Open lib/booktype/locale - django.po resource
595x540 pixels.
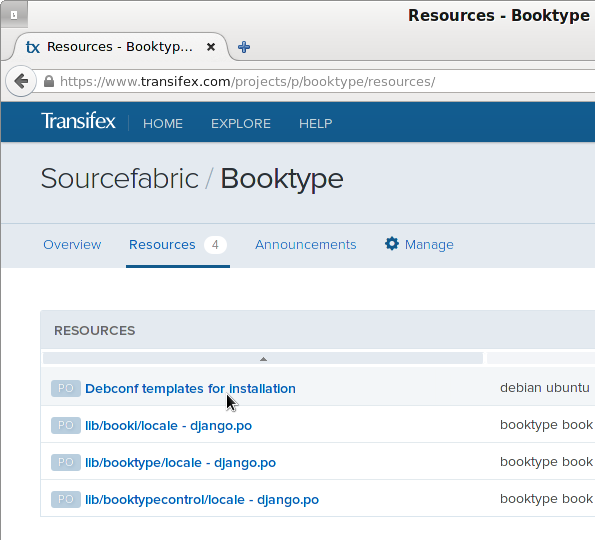pos(180,463)
